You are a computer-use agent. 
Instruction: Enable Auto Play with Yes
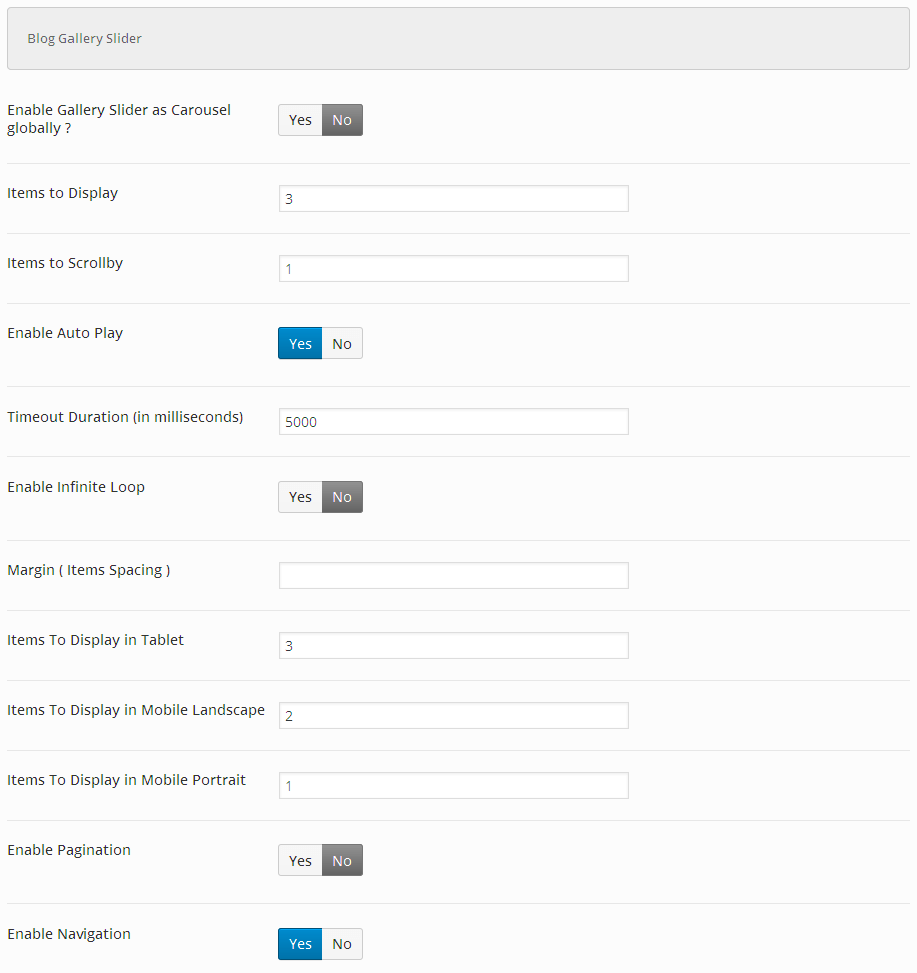coord(300,344)
